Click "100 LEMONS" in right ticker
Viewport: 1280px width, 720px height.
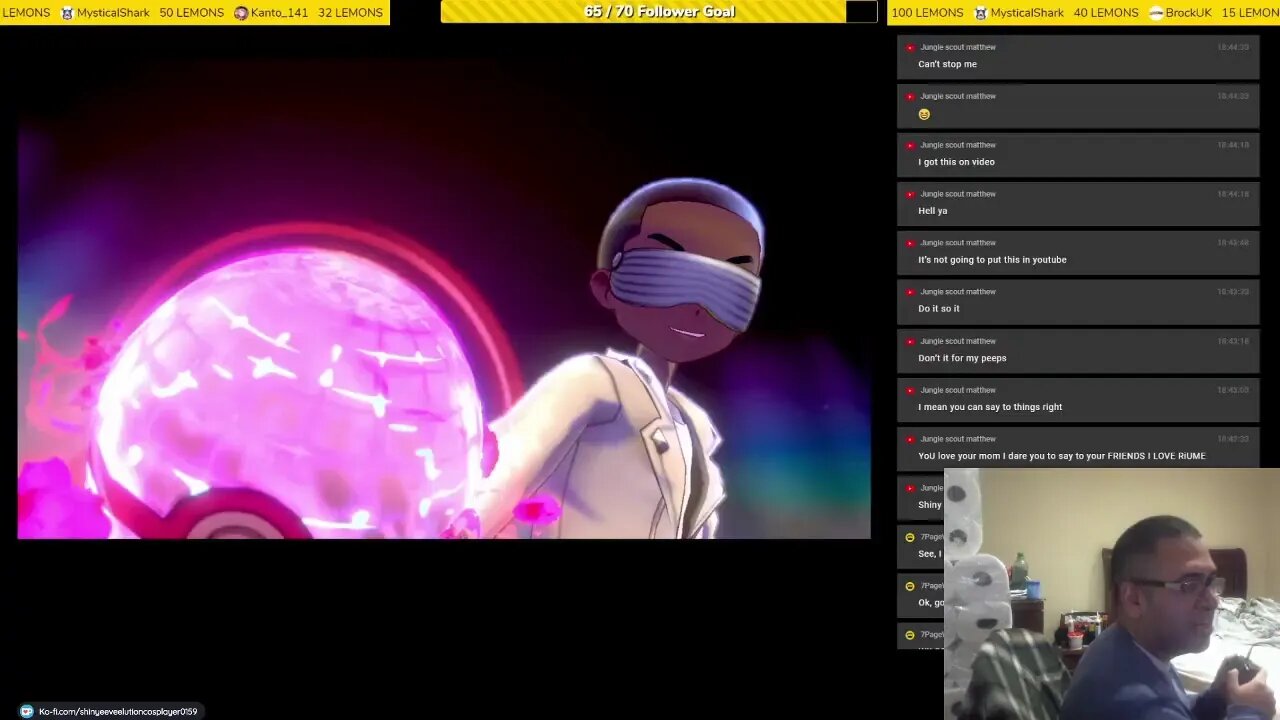coord(927,13)
